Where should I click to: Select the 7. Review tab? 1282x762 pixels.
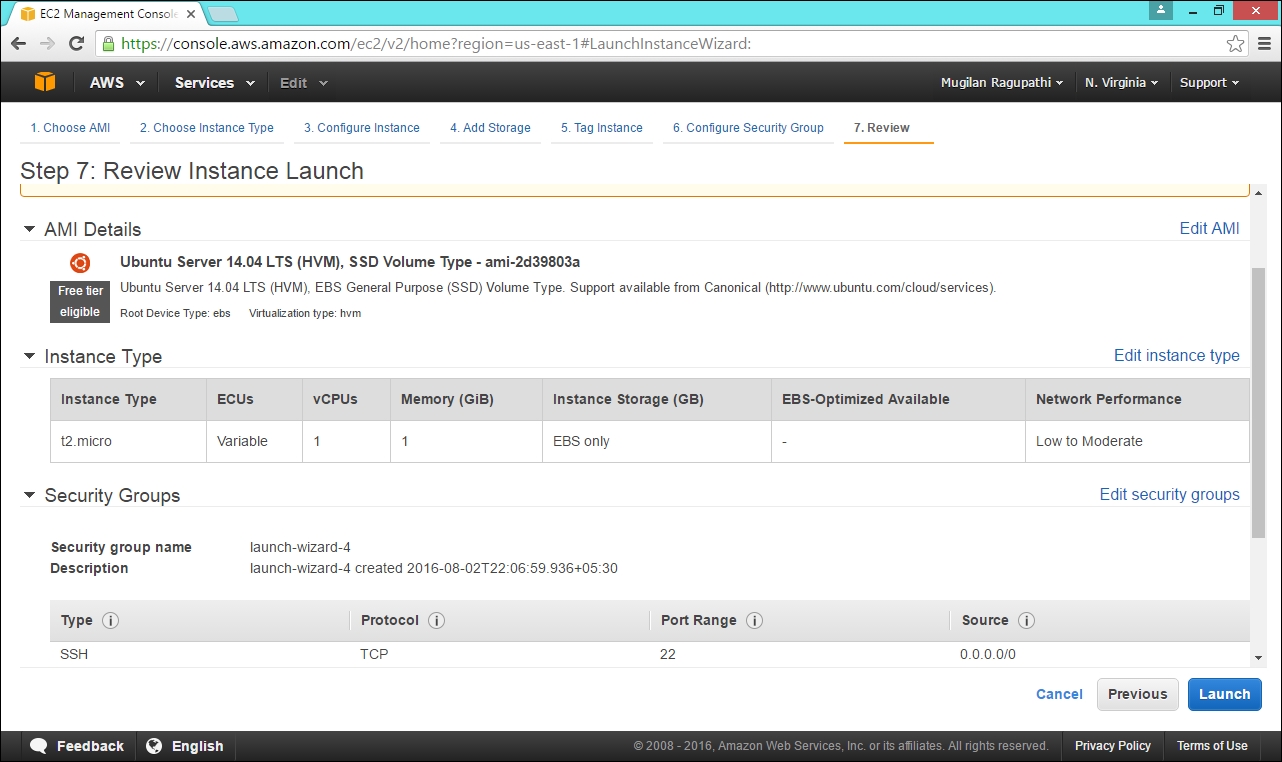coord(882,128)
